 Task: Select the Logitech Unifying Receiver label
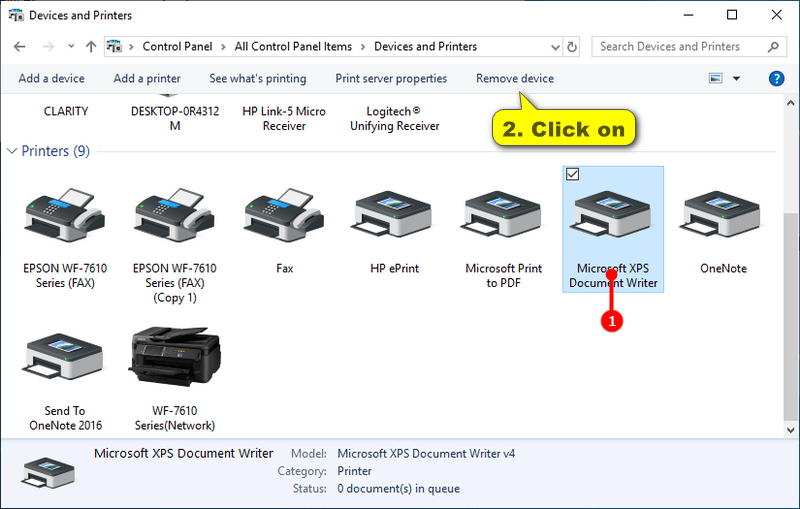tap(394, 118)
